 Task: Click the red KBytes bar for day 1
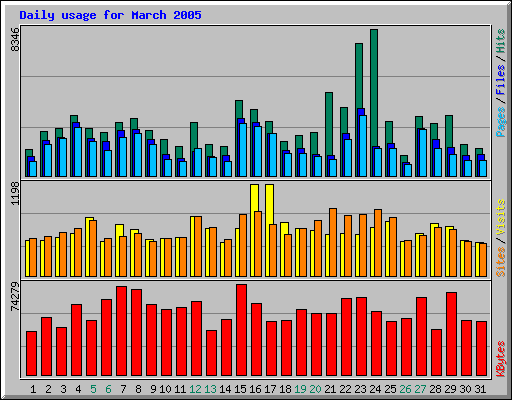pyautogui.click(x=31, y=354)
